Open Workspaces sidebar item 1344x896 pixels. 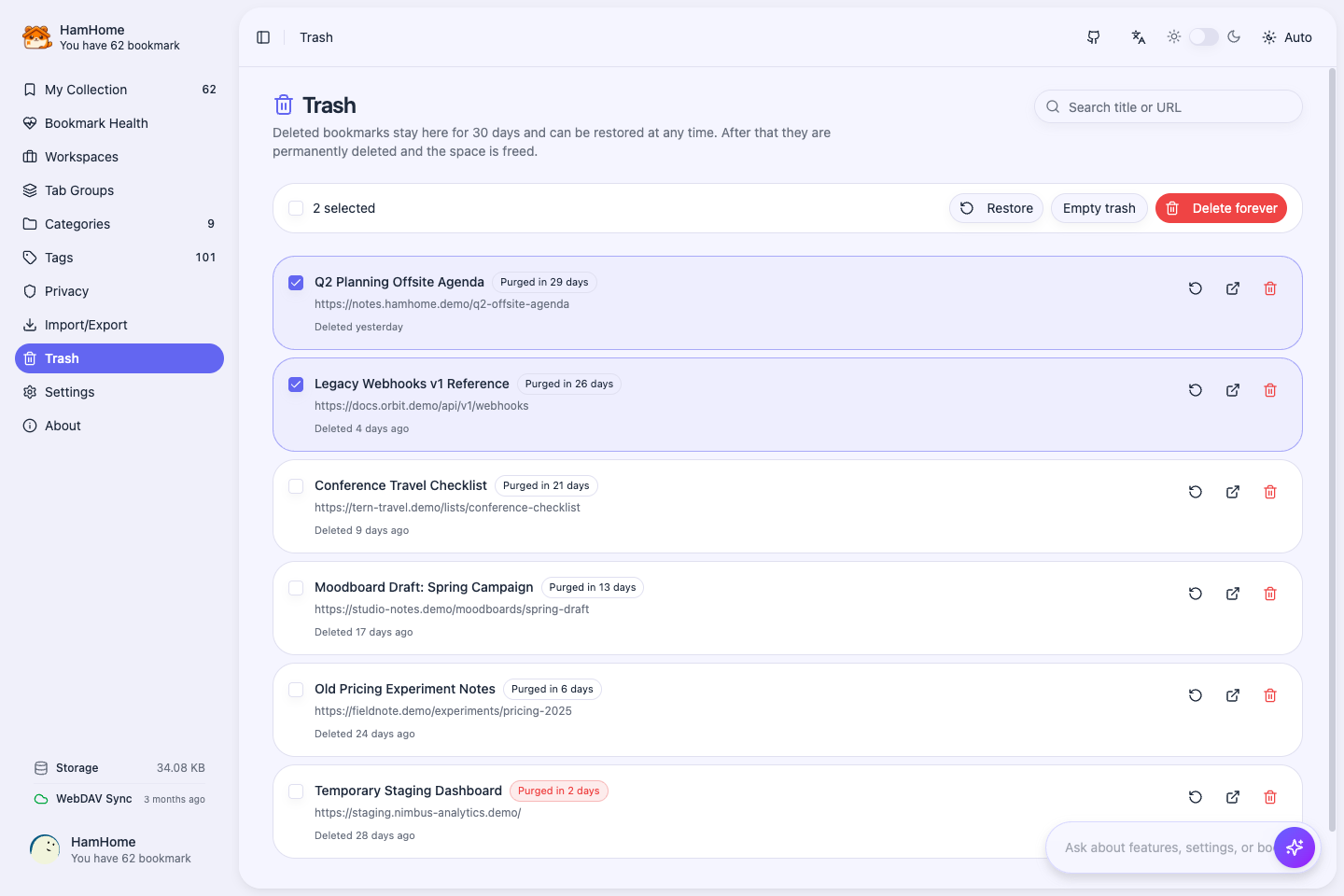(x=119, y=157)
